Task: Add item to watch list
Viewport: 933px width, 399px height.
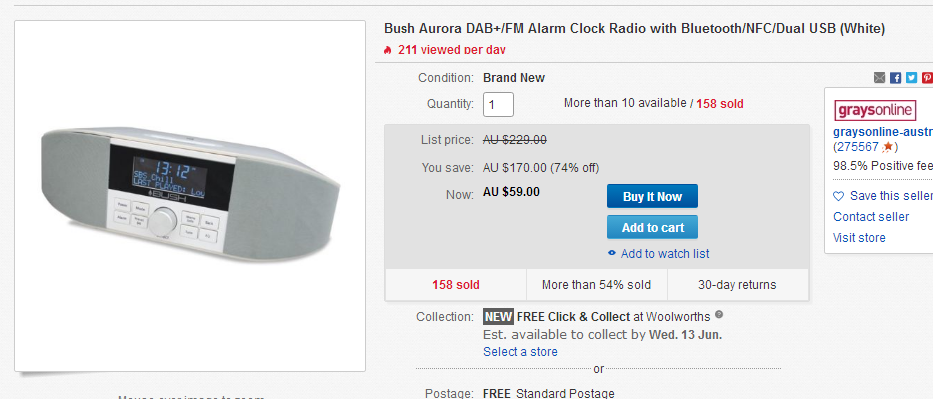Action: point(665,254)
